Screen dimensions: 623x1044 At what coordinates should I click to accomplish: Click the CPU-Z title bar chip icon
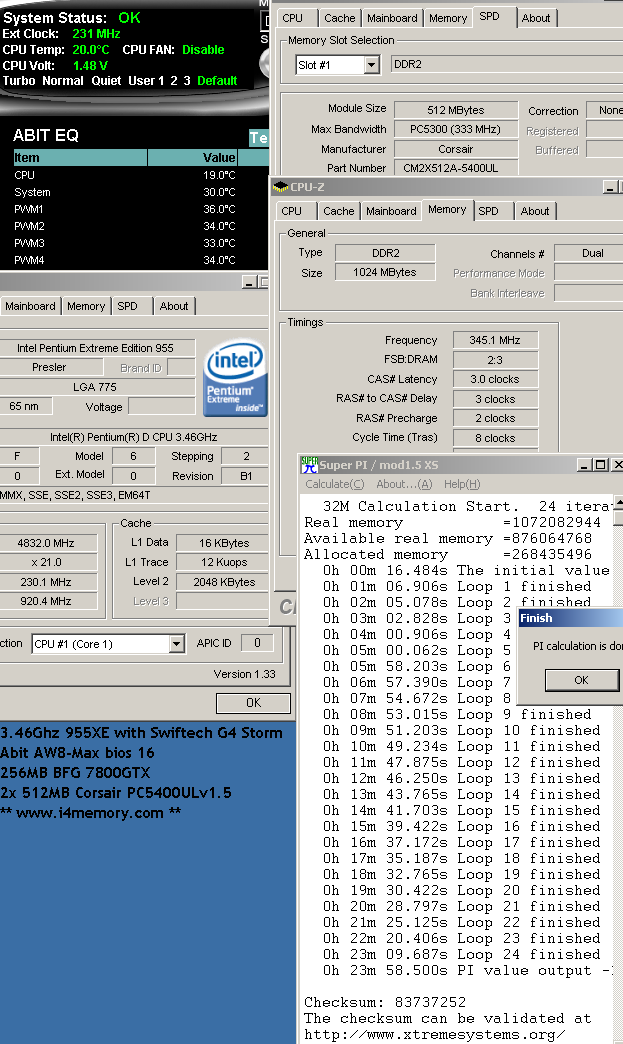pyautogui.click(x=281, y=187)
